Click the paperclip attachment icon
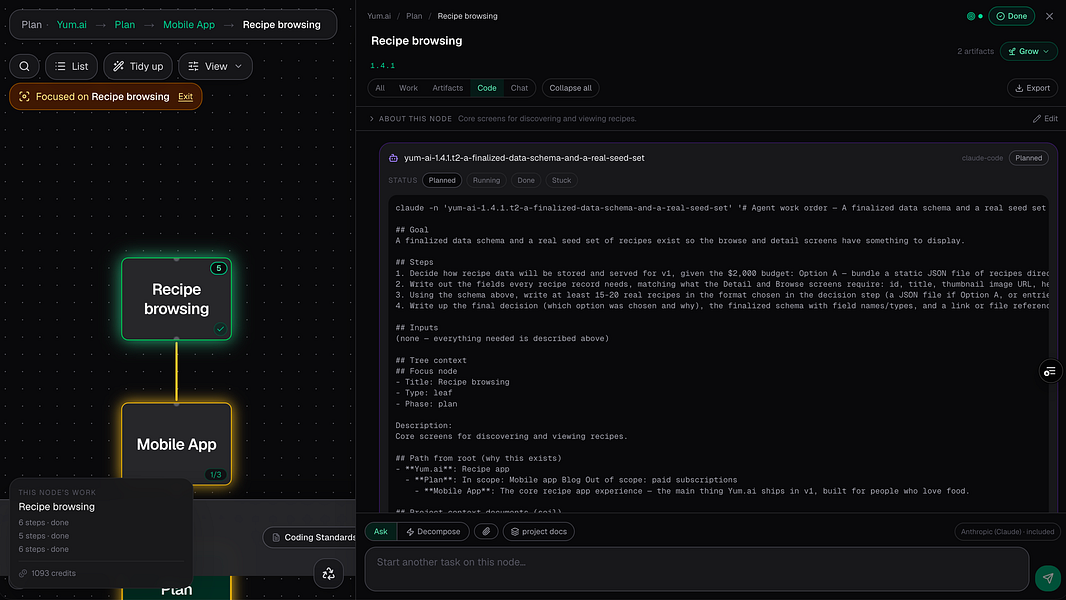 point(486,531)
